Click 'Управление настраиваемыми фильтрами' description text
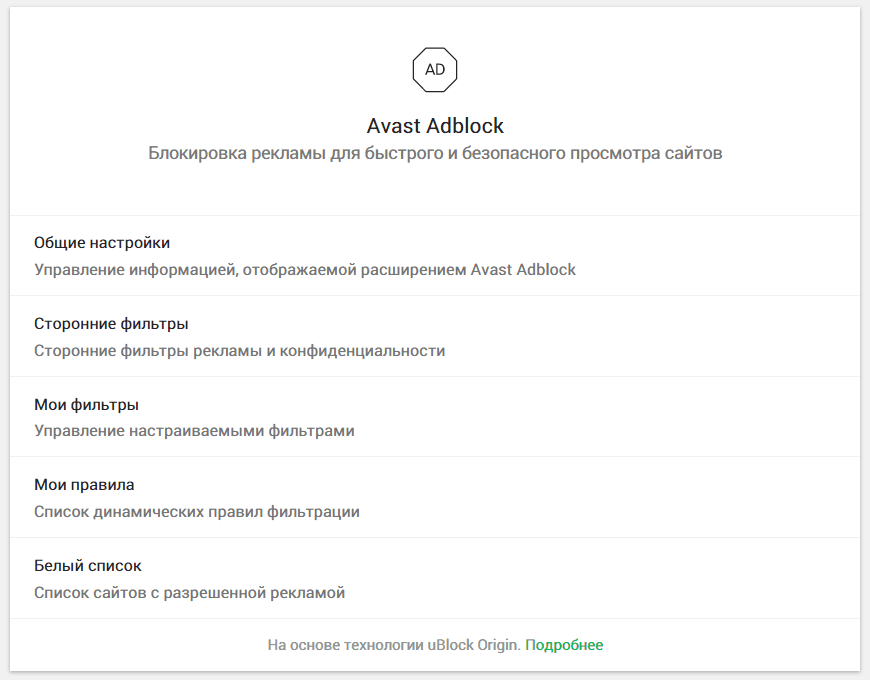 [x=194, y=431]
